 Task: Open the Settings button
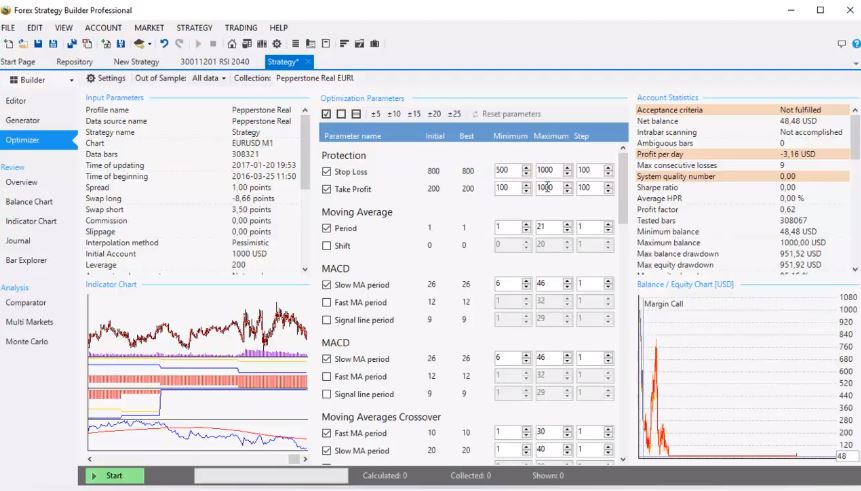tap(106, 78)
